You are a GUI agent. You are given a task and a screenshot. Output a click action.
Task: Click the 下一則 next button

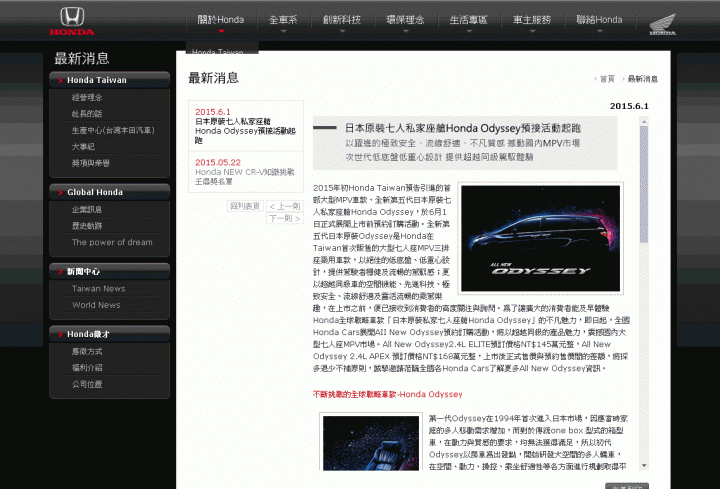click(285, 219)
